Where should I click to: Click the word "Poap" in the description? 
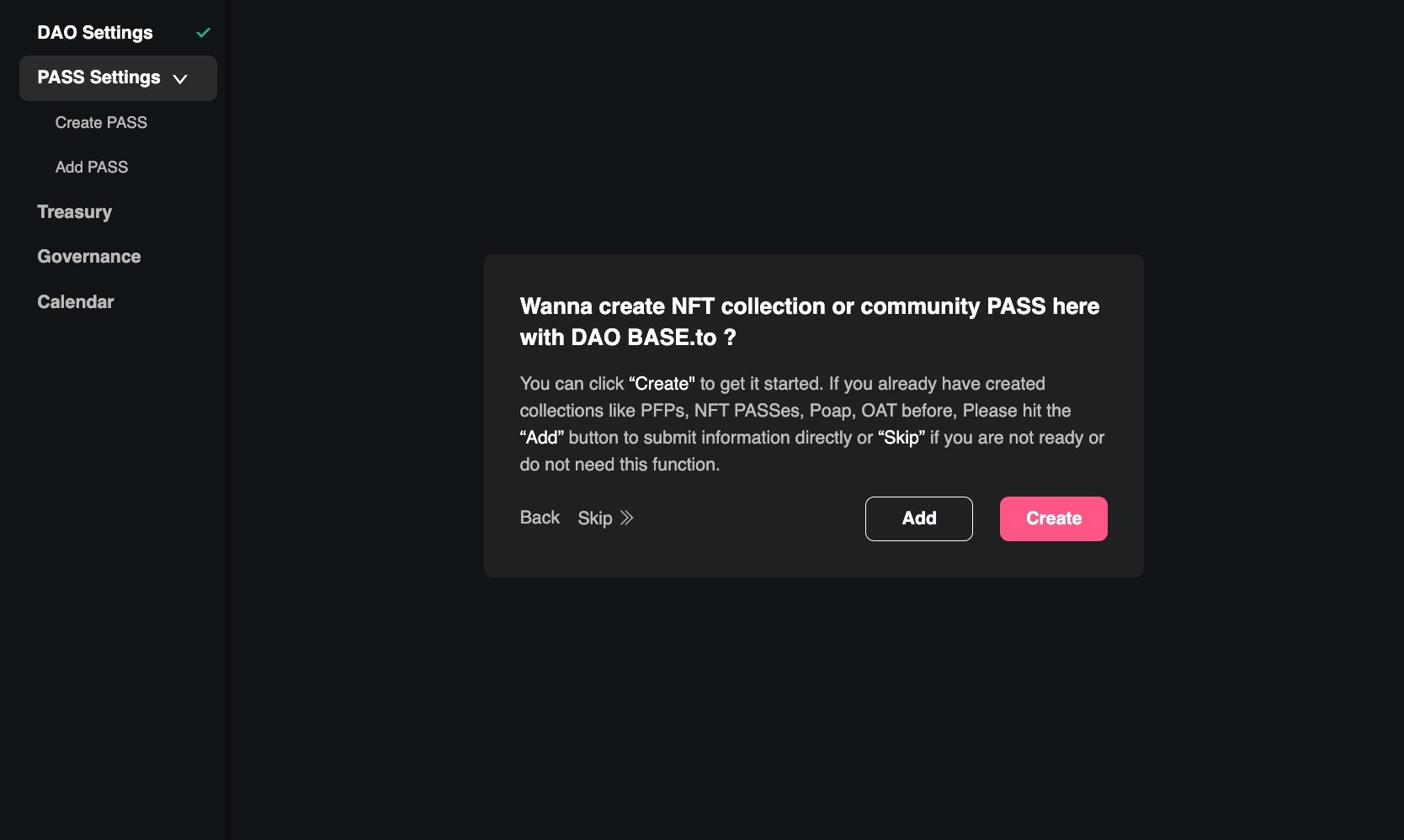tap(832, 411)
